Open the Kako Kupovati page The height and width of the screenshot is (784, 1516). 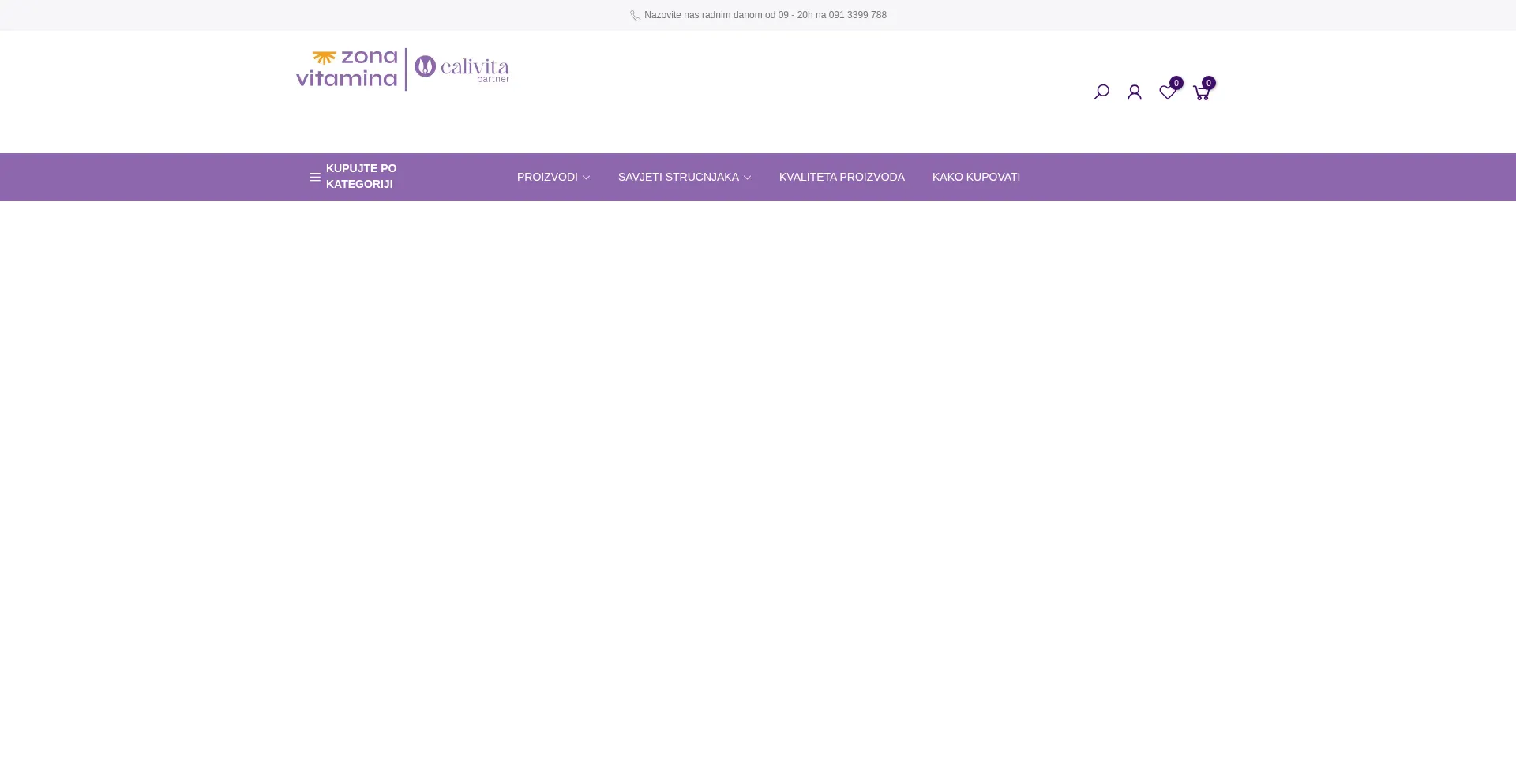click(x=976, y=177)
